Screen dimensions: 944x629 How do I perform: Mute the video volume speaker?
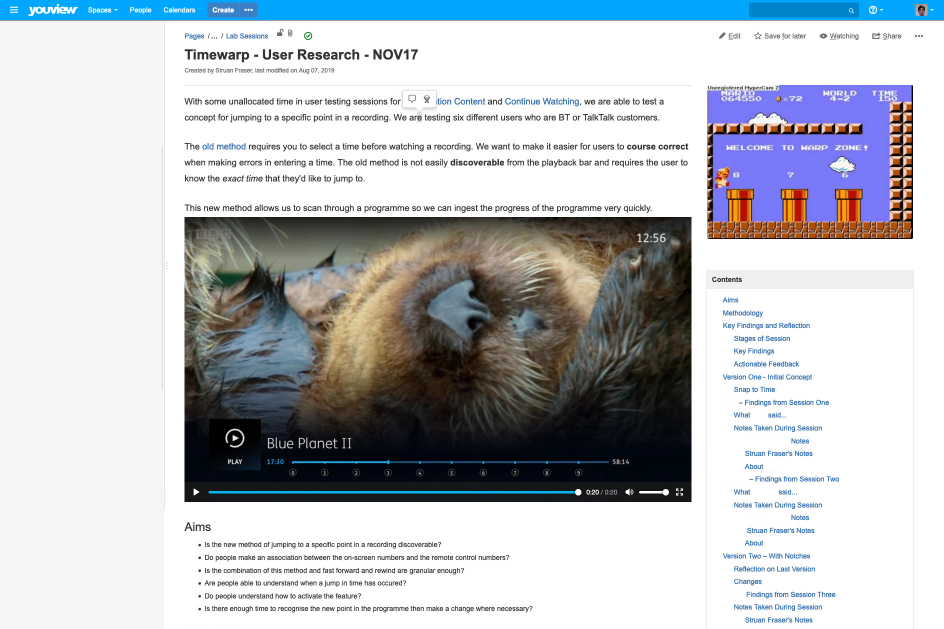(x=629, y=492)
